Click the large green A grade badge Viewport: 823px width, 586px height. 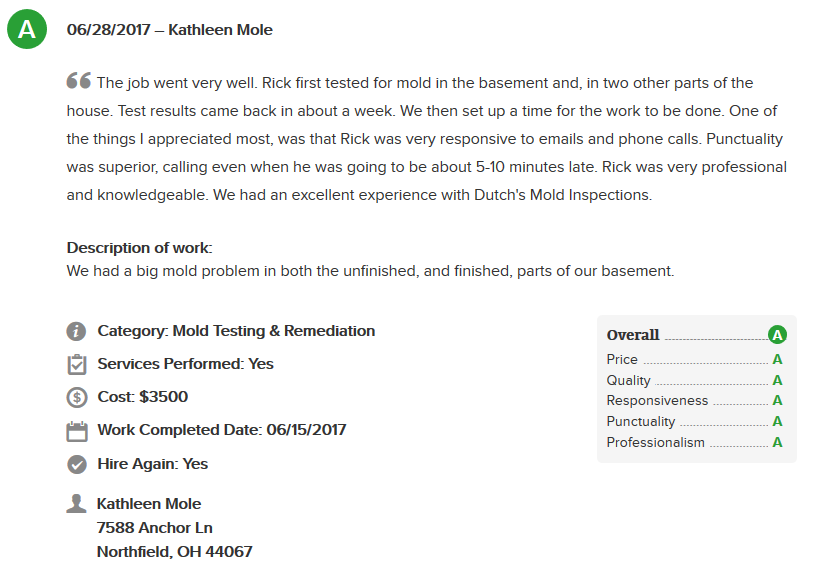point(27,29)
